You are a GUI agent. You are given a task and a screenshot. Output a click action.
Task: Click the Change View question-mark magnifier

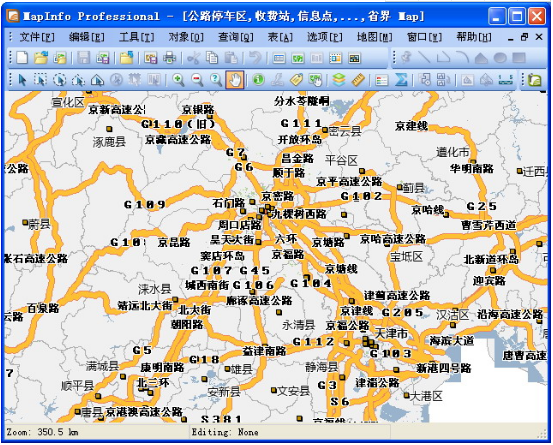point(216,80)
